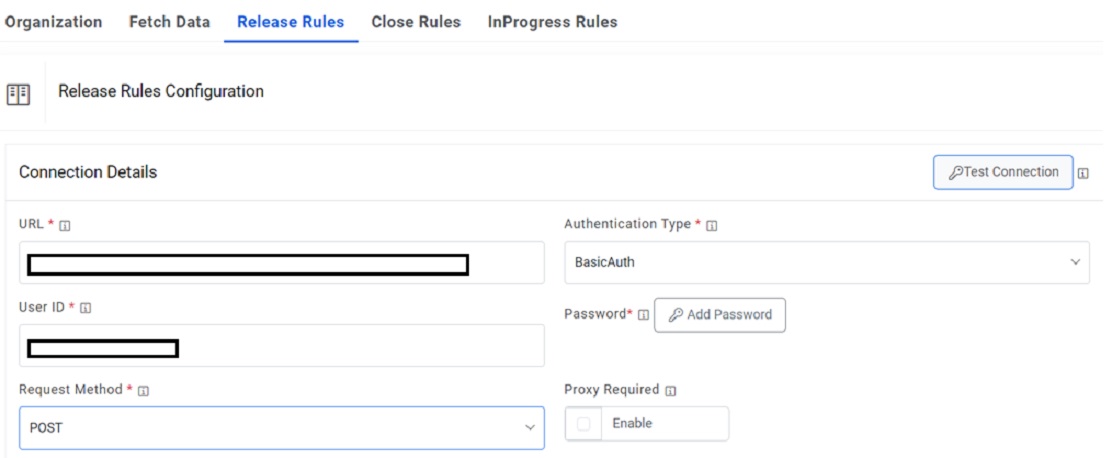Click the info icon beside Authentication Type
This screenshot has width=1112, height=458.
pos(711,226)
